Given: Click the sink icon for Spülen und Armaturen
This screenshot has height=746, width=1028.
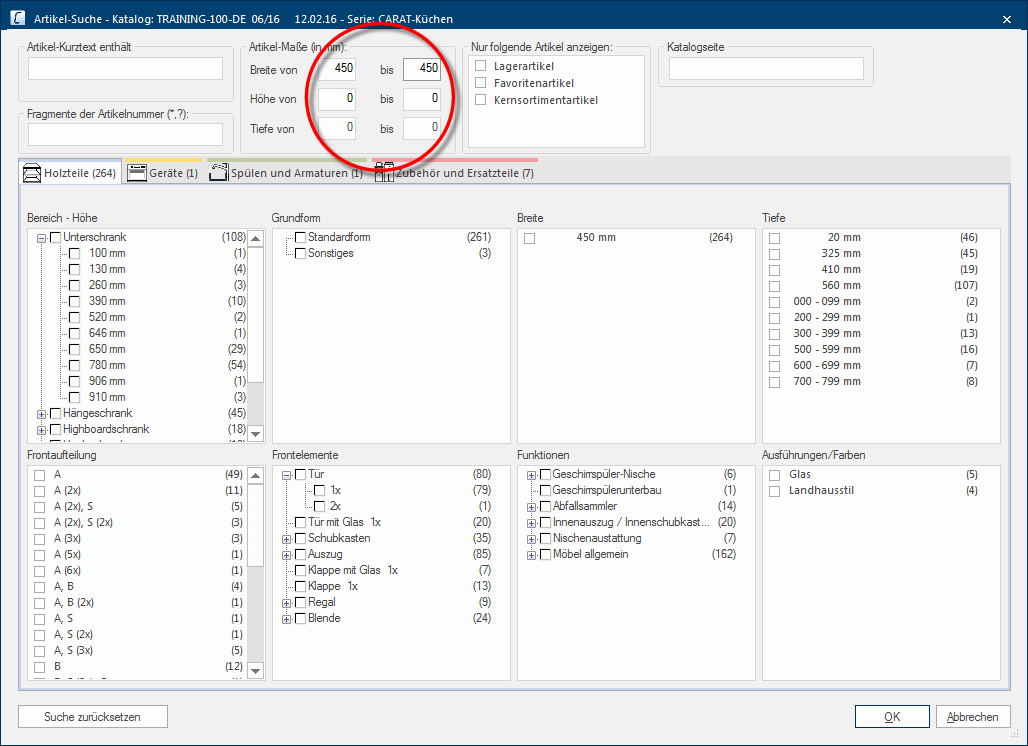Looking at the screenshot, I should [x=218, y=173].
